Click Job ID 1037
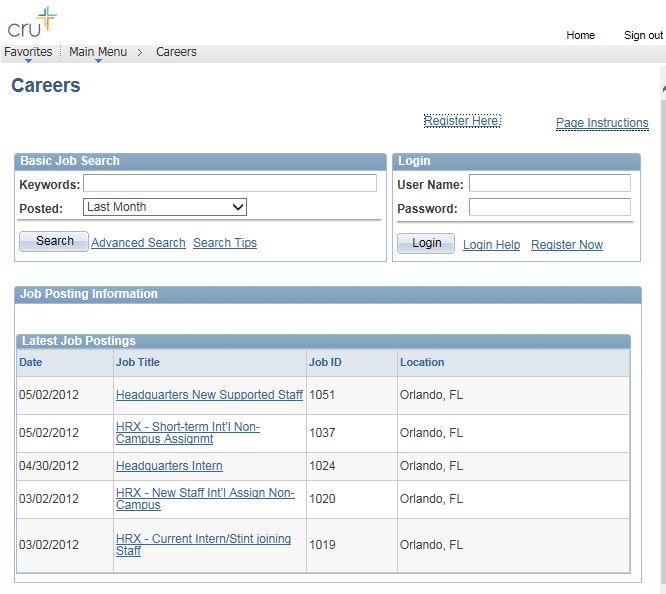 tap(322, 433)
